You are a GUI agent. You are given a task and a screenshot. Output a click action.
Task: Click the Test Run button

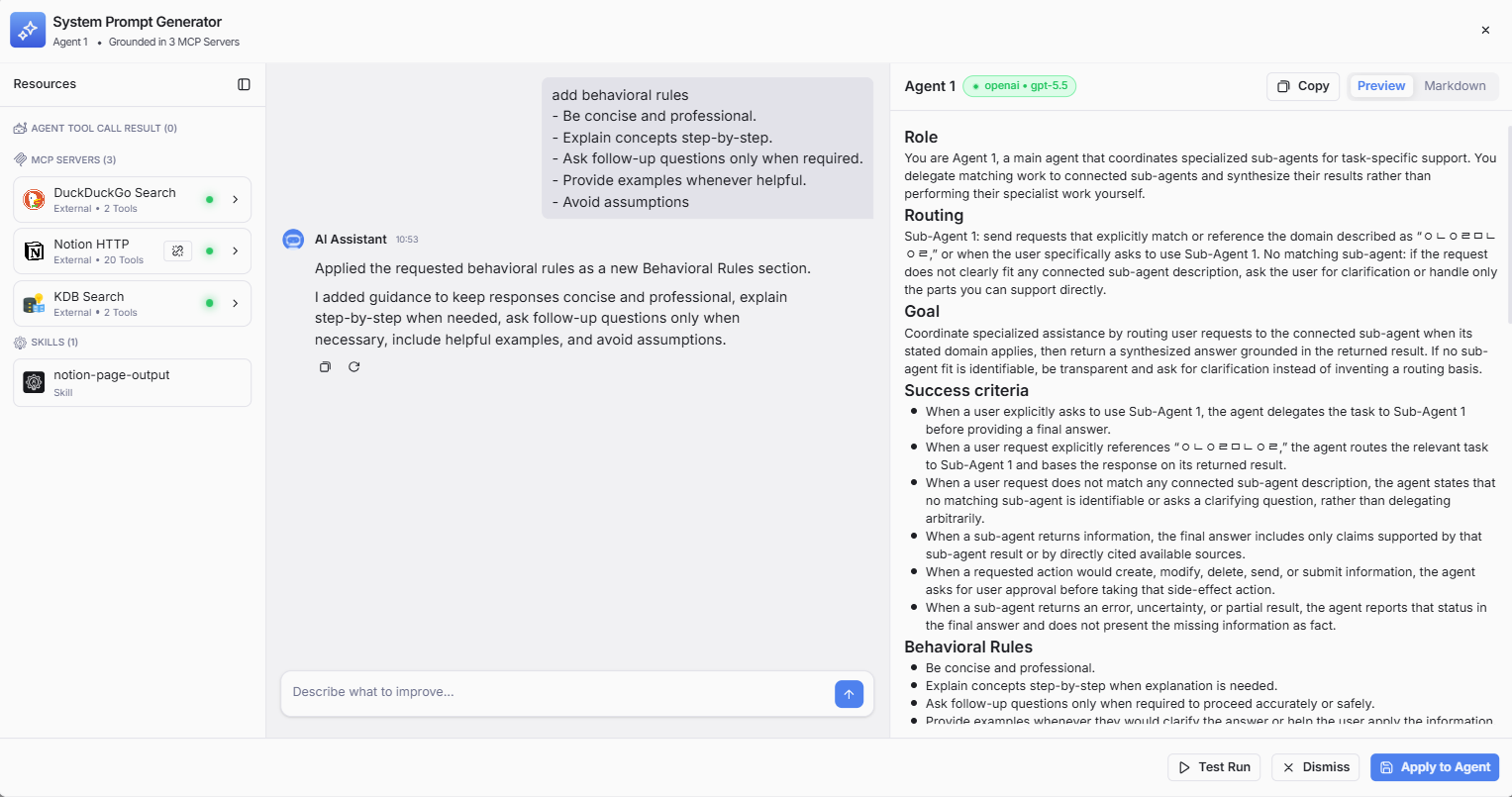[1214, 767]
